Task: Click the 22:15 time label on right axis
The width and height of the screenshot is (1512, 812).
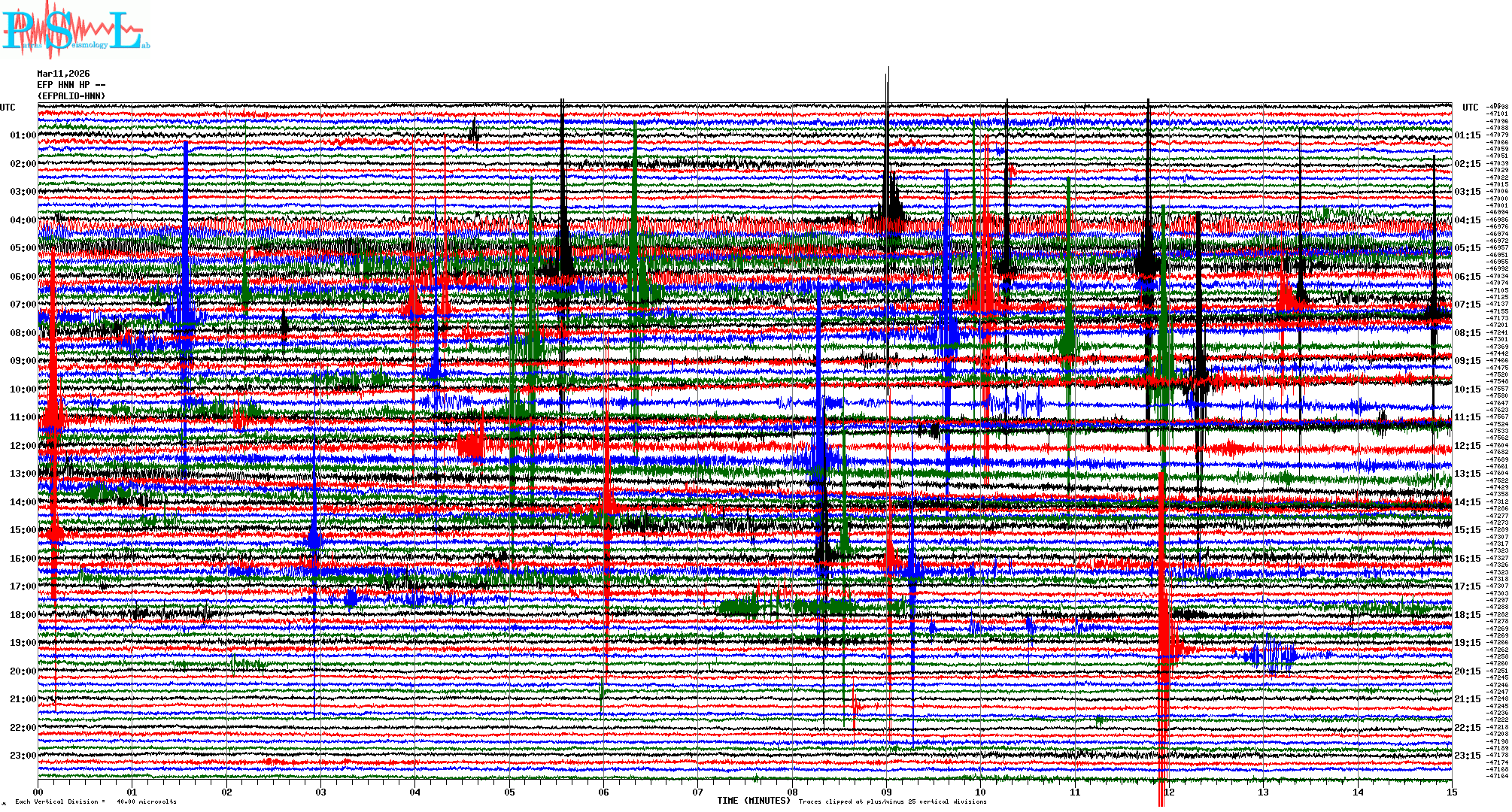Action: pos(1467,728)
